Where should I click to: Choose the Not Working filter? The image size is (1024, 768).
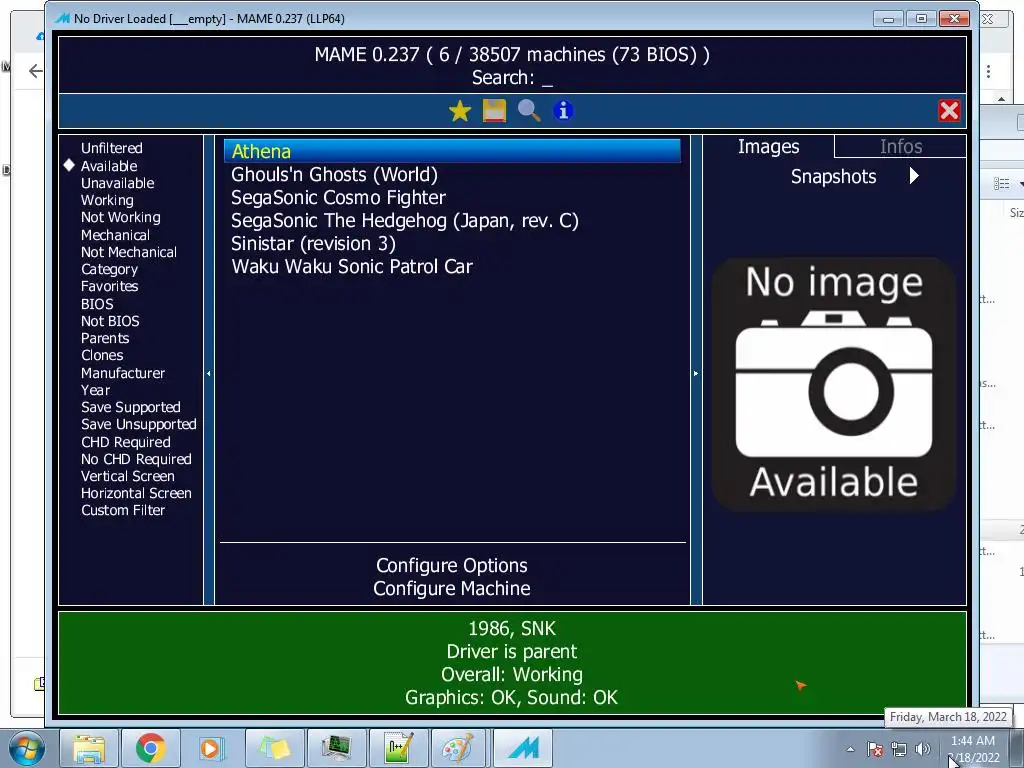[x=121, y=217]
